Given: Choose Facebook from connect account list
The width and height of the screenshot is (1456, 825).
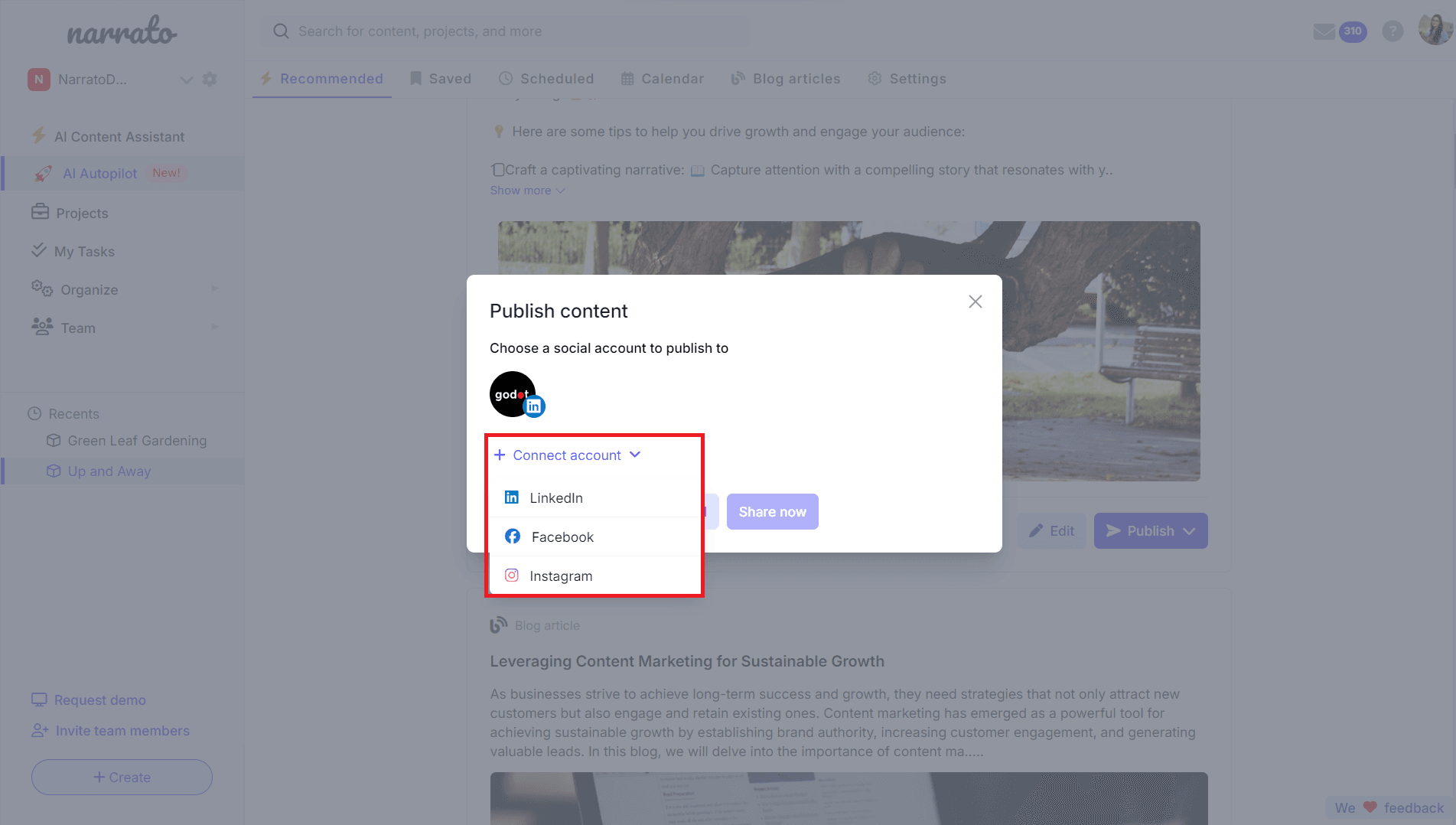Looking at the screenshot, I should tap(595, 537).
